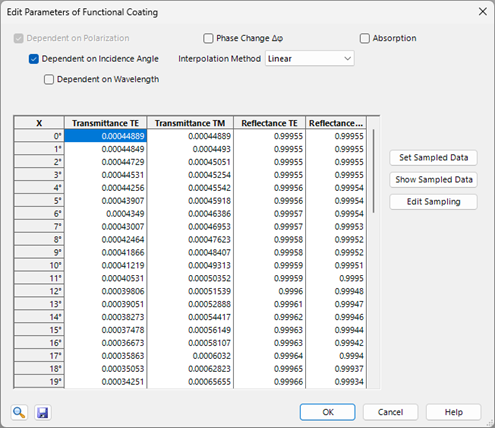This screenshot has width=495, height=428.
Task: Click the Reflectance TE column header
Action: [270, 123]
